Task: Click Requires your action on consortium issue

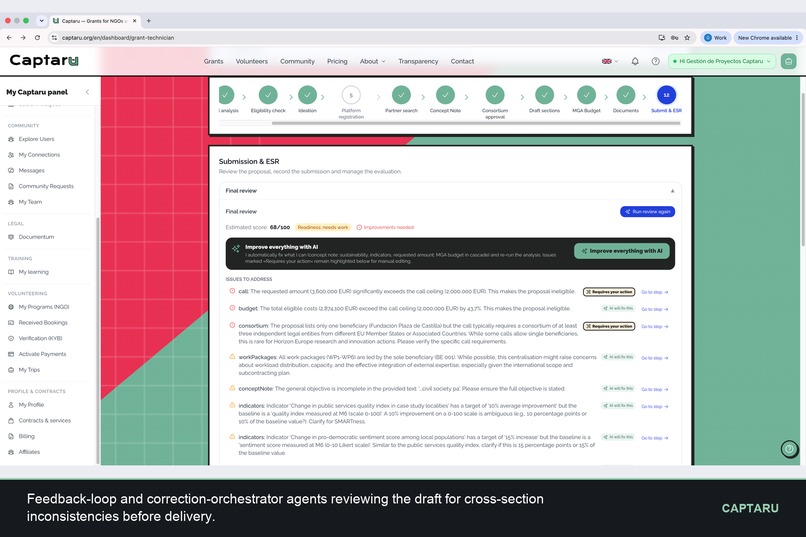Action: [609, 326]
